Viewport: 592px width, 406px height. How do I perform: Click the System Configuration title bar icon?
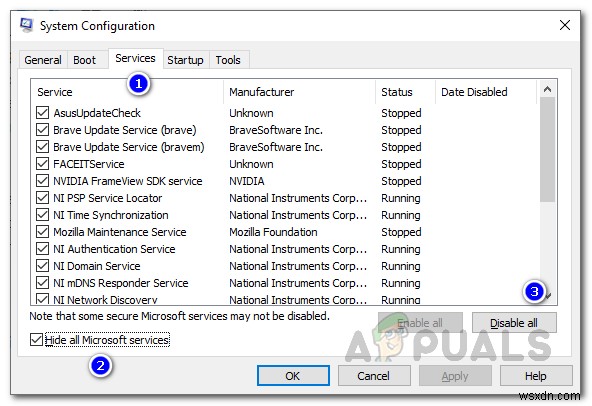[x=26, y=25]
